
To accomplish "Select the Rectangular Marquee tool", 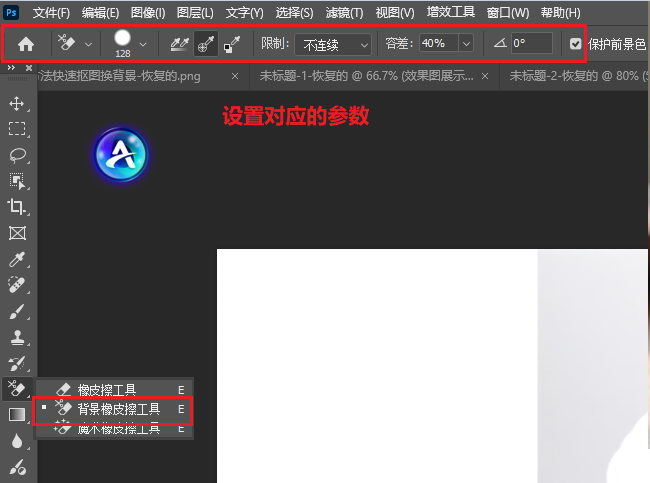I will pyautogui.click(x=17, y=129).
